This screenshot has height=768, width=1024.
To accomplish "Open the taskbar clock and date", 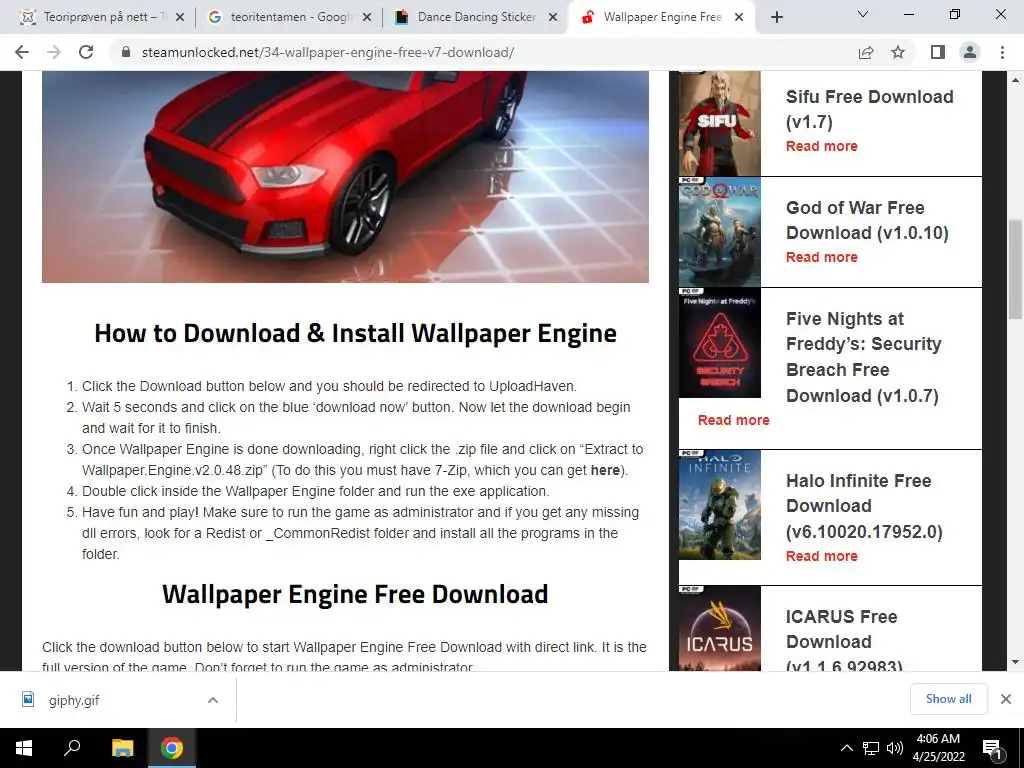I will pos(938,748).
